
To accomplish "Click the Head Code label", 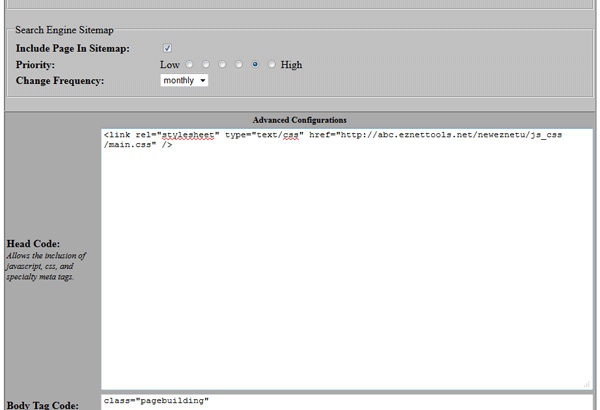I will (33, 243).
